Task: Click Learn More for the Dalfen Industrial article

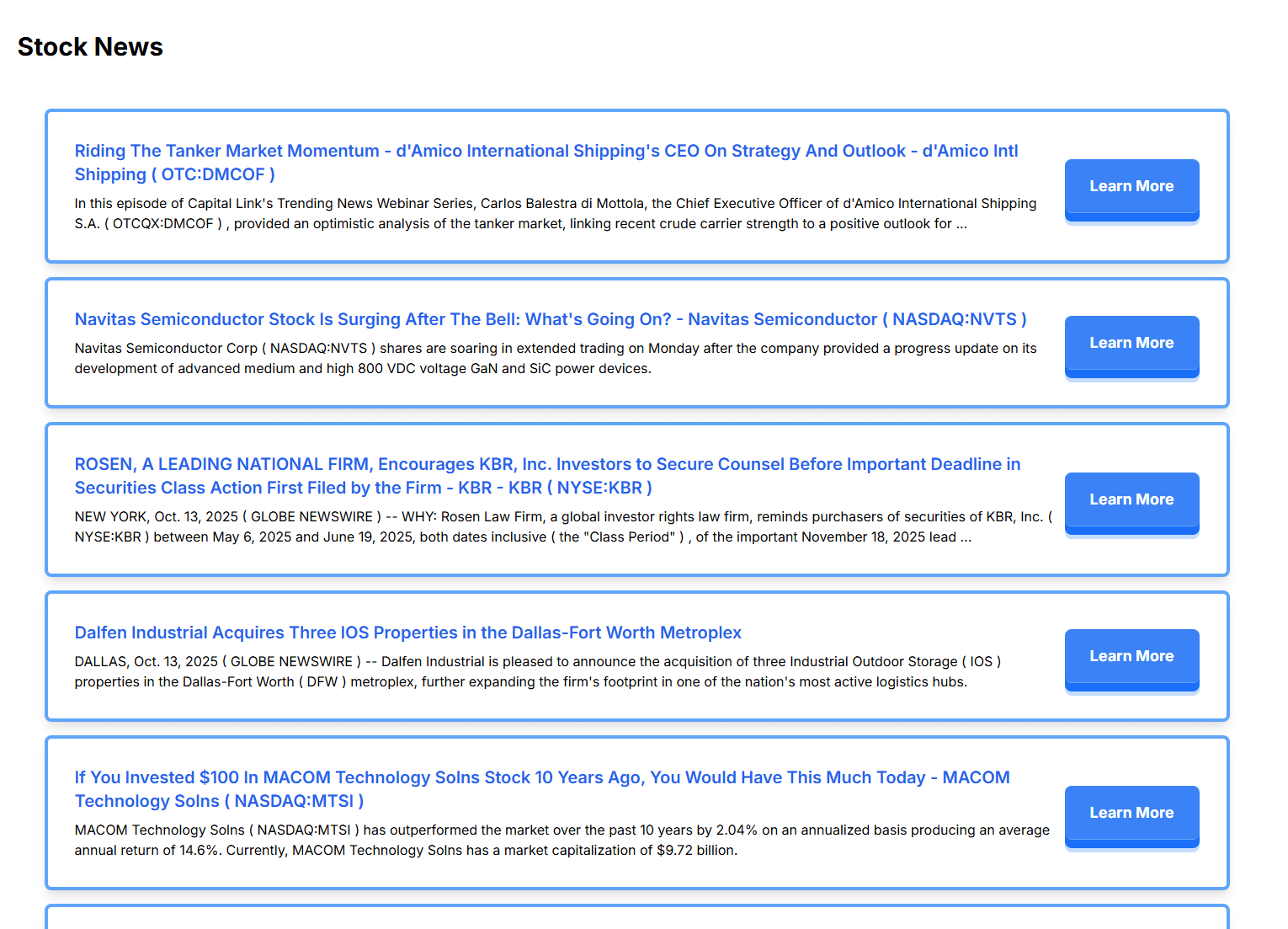Action: coord(1131,655)
